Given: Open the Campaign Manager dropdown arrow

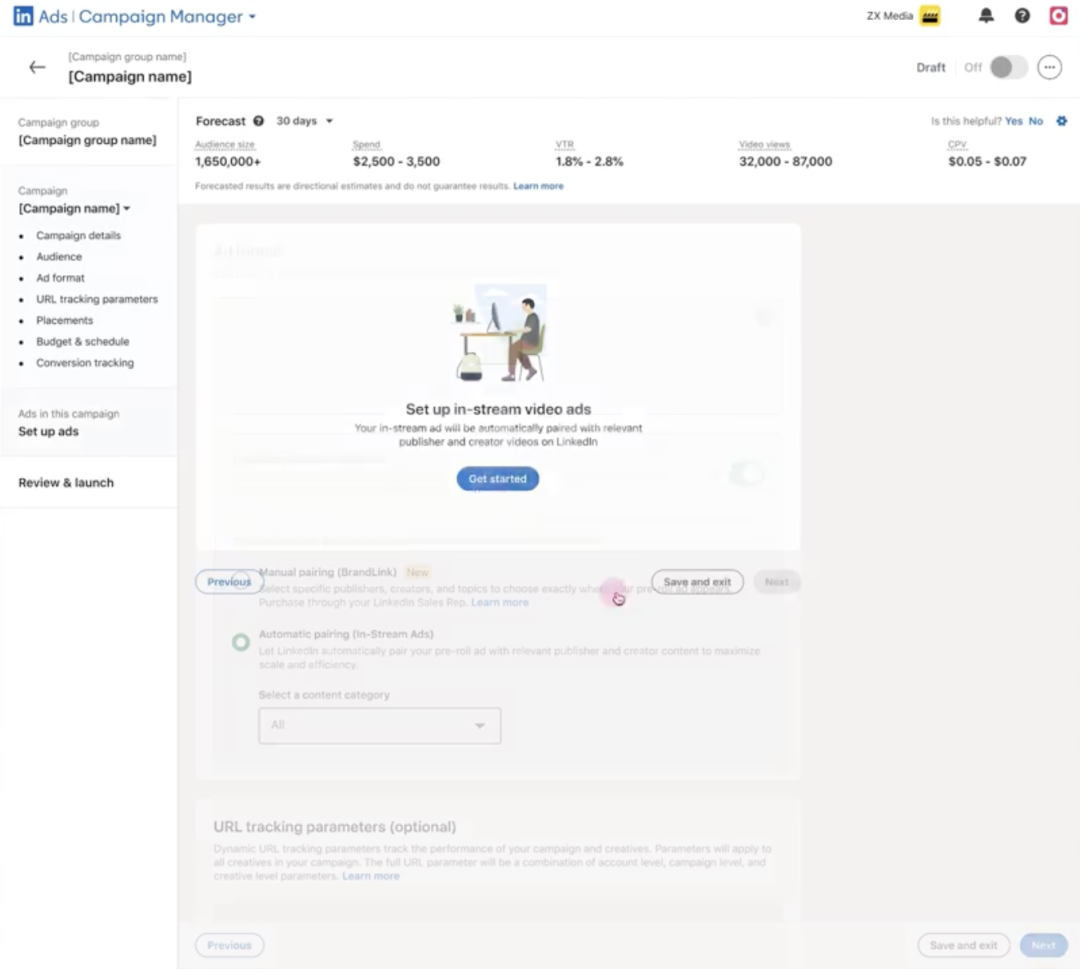Looking at the screenshot, I should pyautogui.click(x=252, y=17).
